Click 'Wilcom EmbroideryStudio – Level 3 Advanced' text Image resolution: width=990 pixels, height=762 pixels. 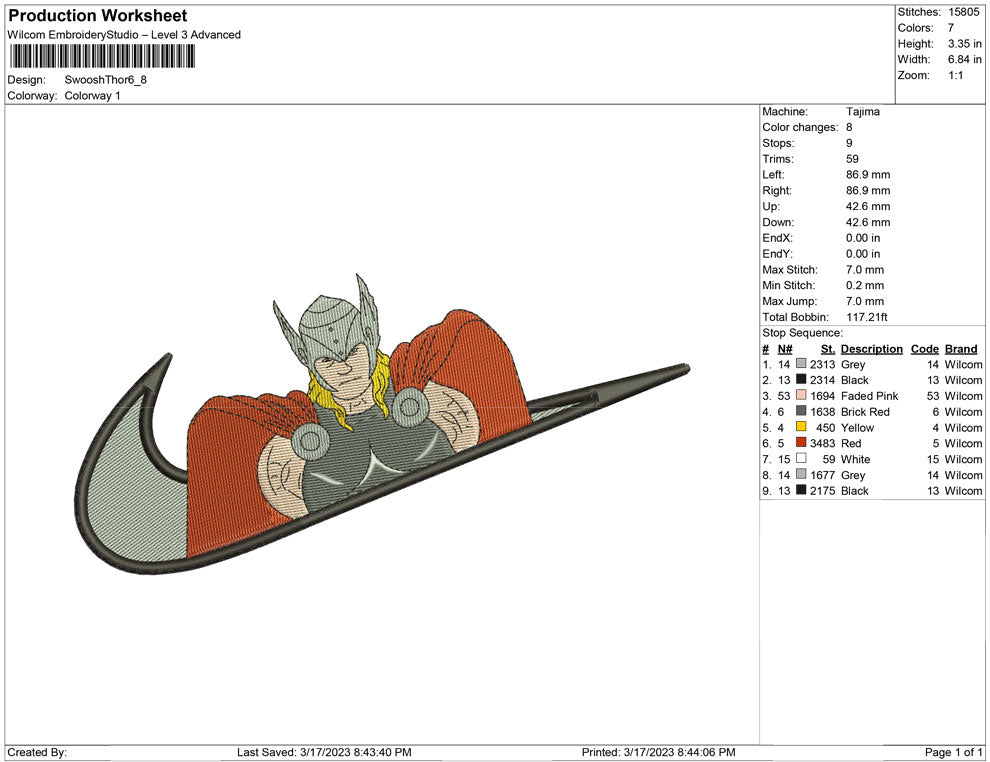click(124, 35)
